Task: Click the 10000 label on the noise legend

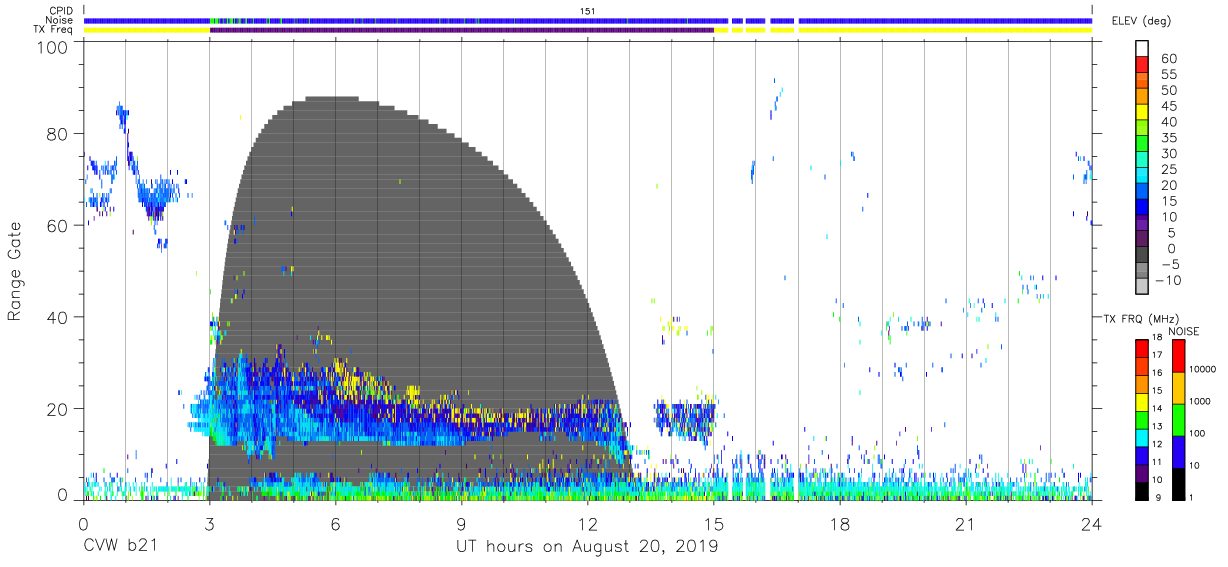Action: 1205,369
